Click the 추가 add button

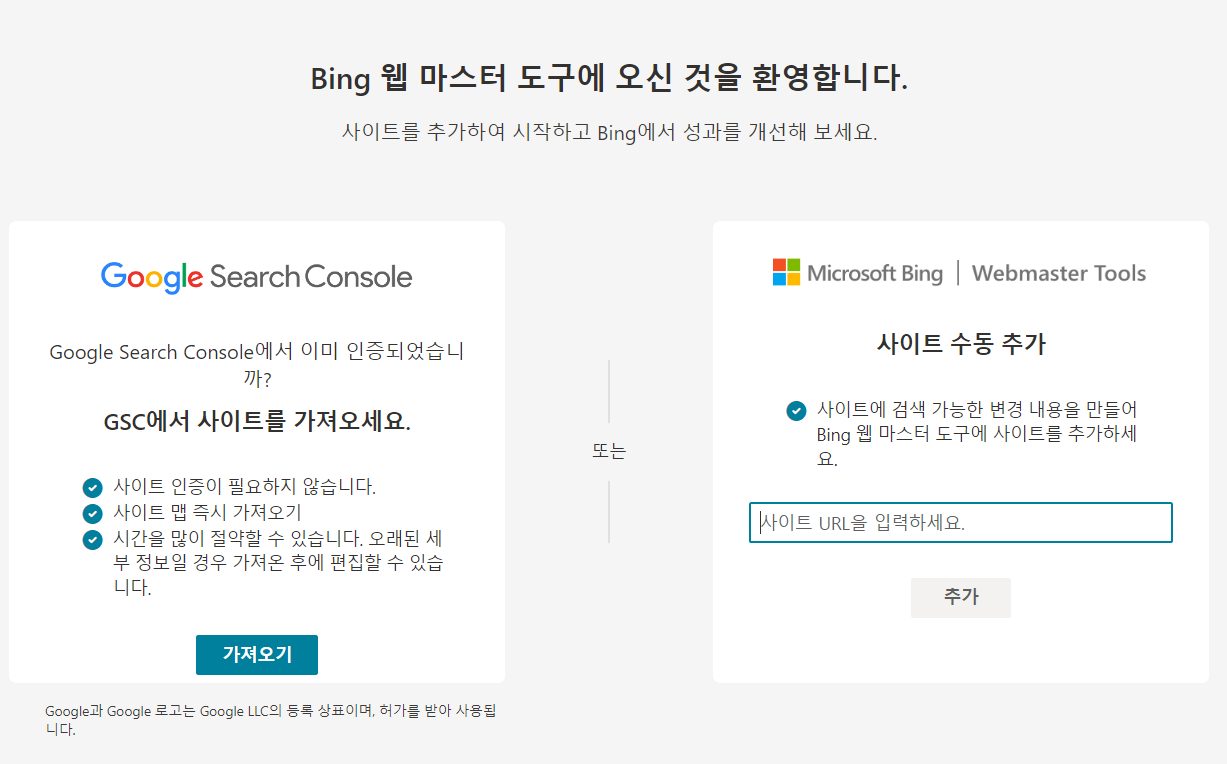(x=960, y=597)
